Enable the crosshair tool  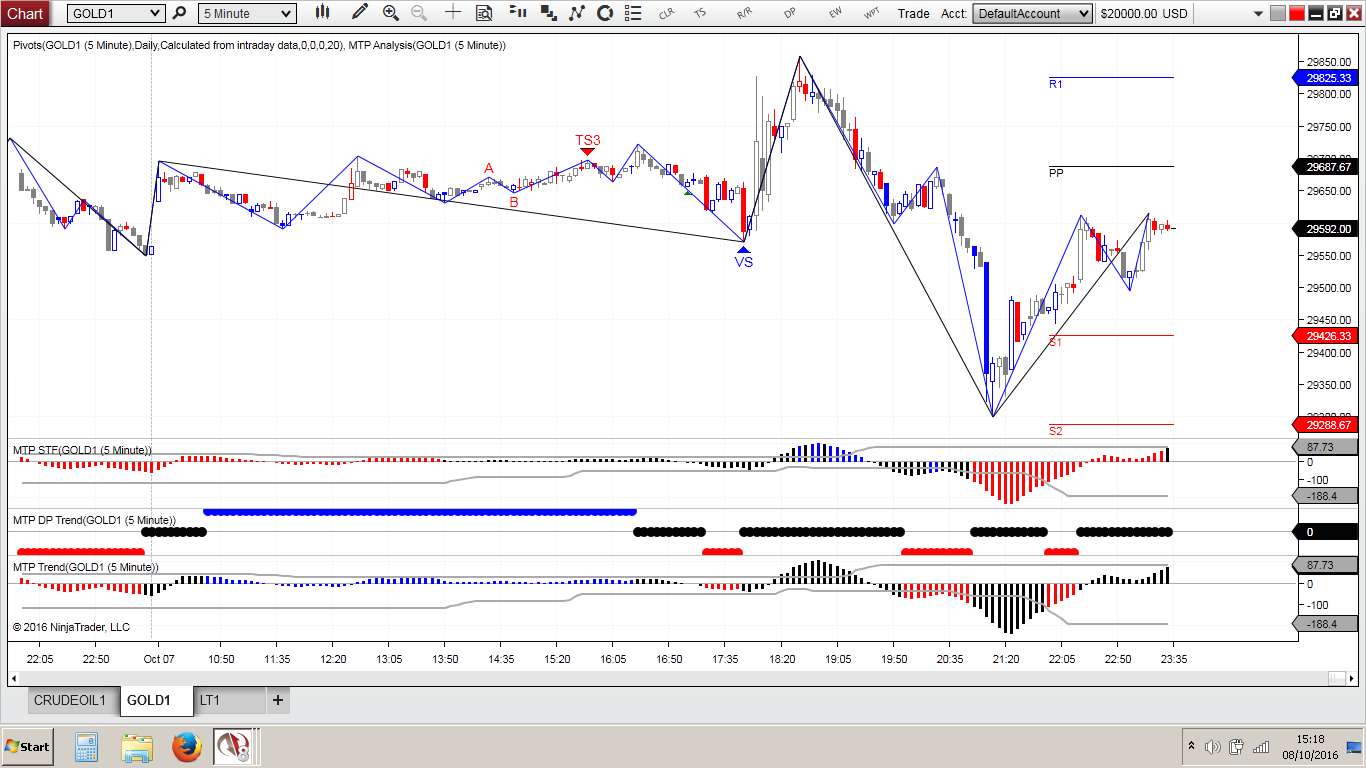point(452,12)
